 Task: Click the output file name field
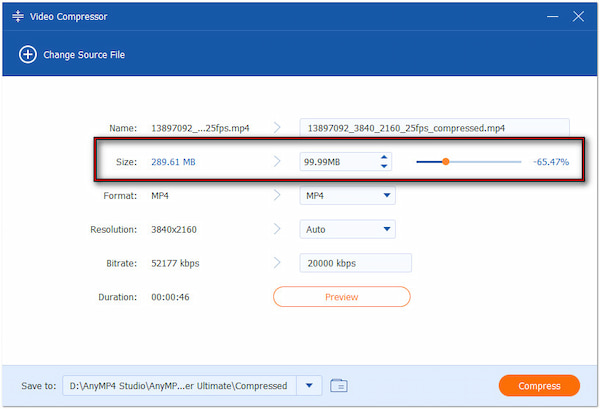point(434,128)
